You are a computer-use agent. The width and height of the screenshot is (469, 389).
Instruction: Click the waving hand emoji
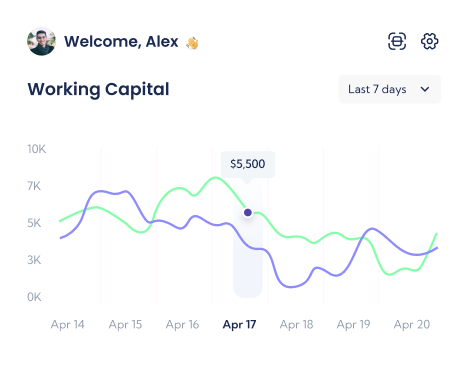(192, 43)
